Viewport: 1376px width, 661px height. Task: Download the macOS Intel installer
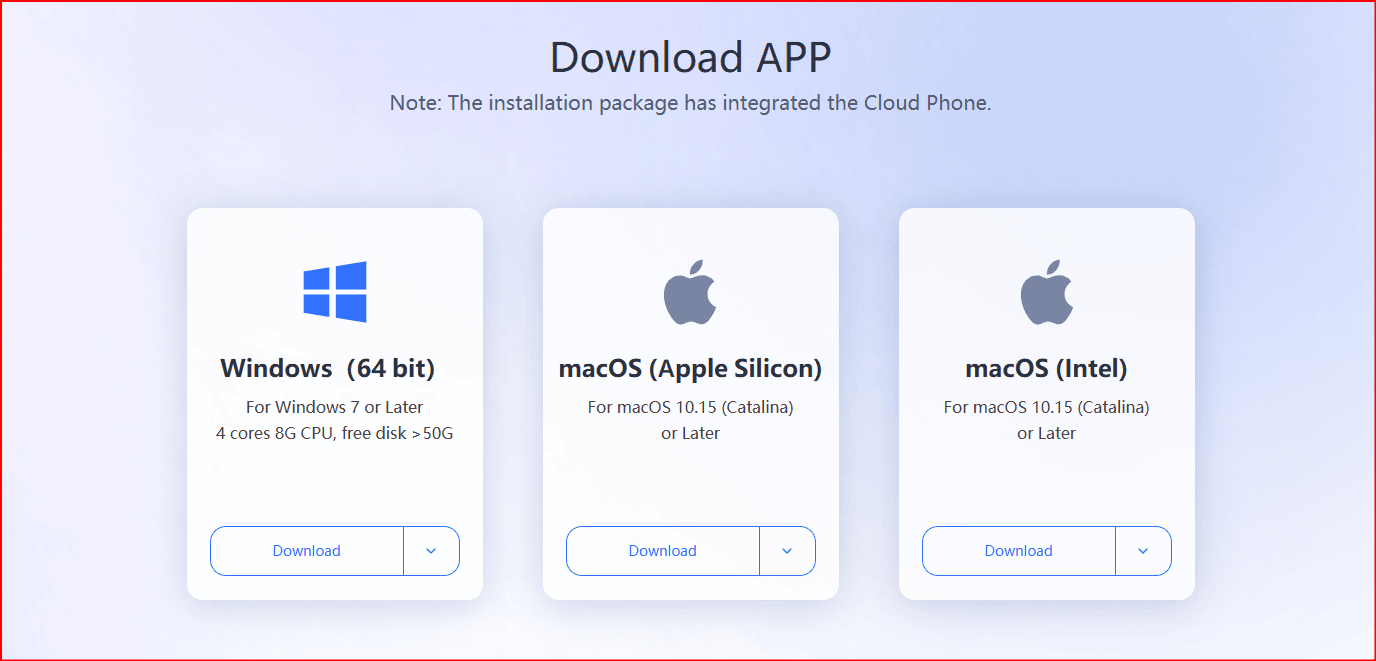[x=1019, y=551]
